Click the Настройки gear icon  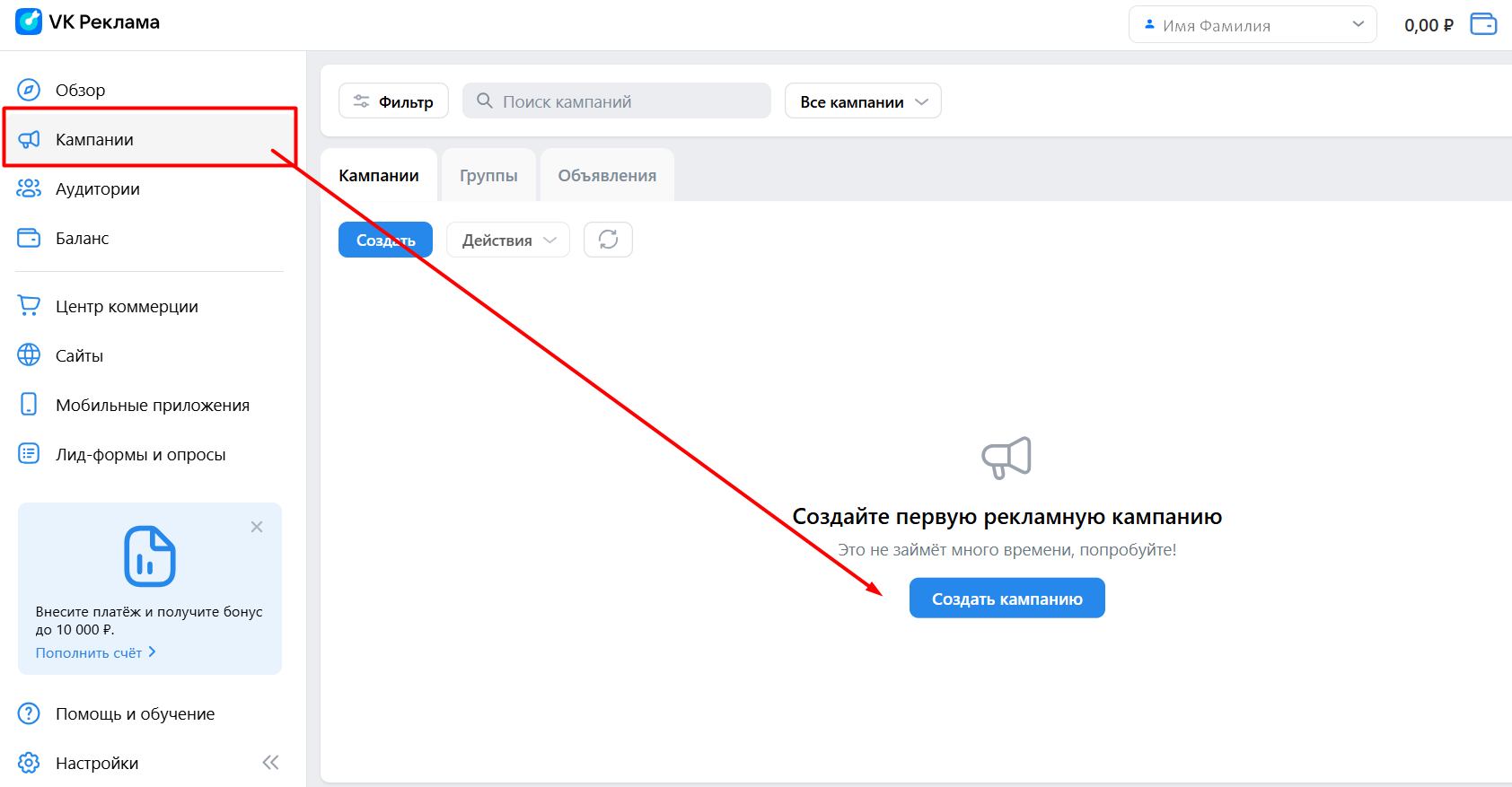coord(29,763)
